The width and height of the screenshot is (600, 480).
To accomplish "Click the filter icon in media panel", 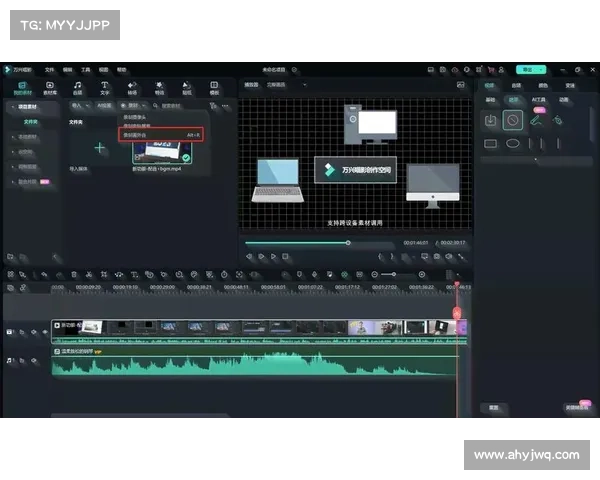I will tap(213, 105).
